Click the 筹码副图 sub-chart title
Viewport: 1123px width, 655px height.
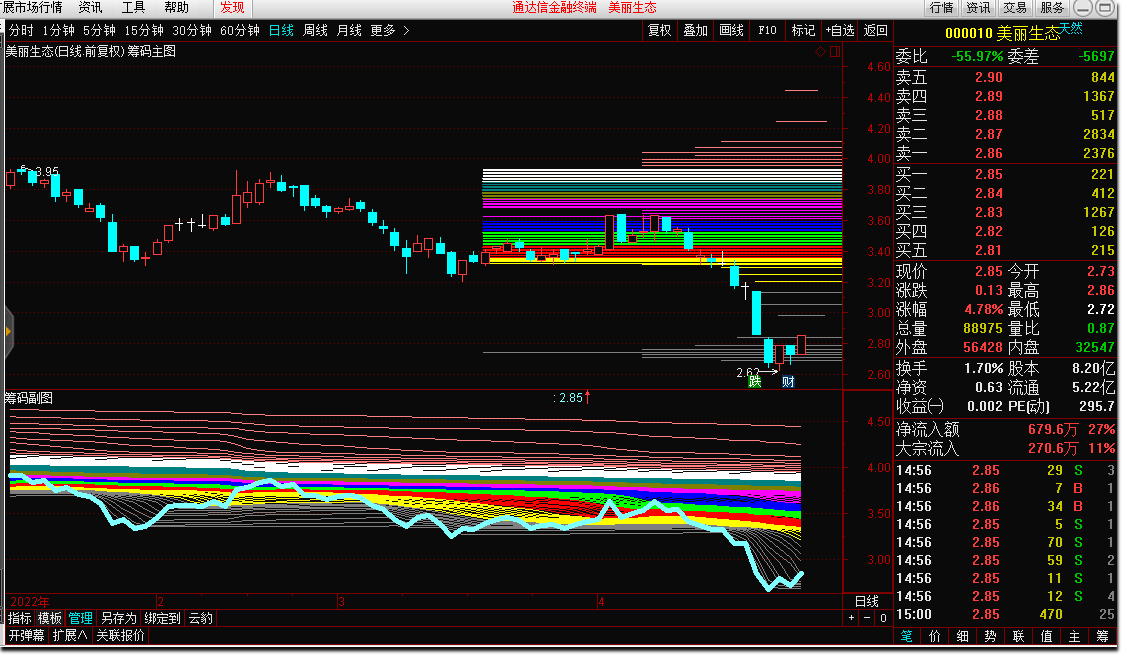point(29,398)
